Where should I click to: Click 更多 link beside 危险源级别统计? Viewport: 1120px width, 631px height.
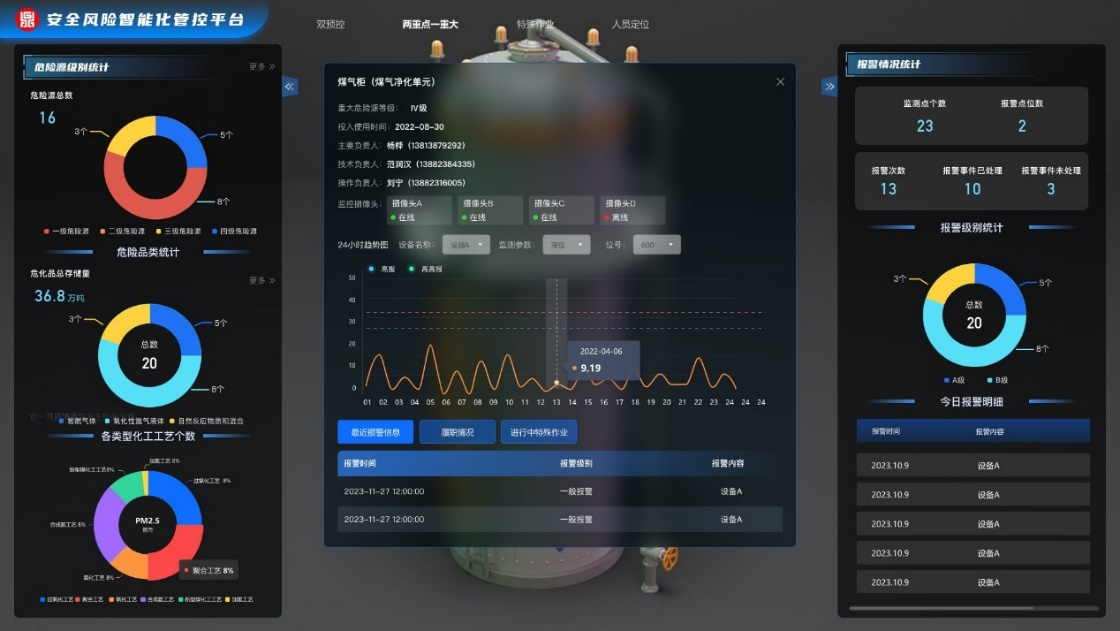[261, 67]
